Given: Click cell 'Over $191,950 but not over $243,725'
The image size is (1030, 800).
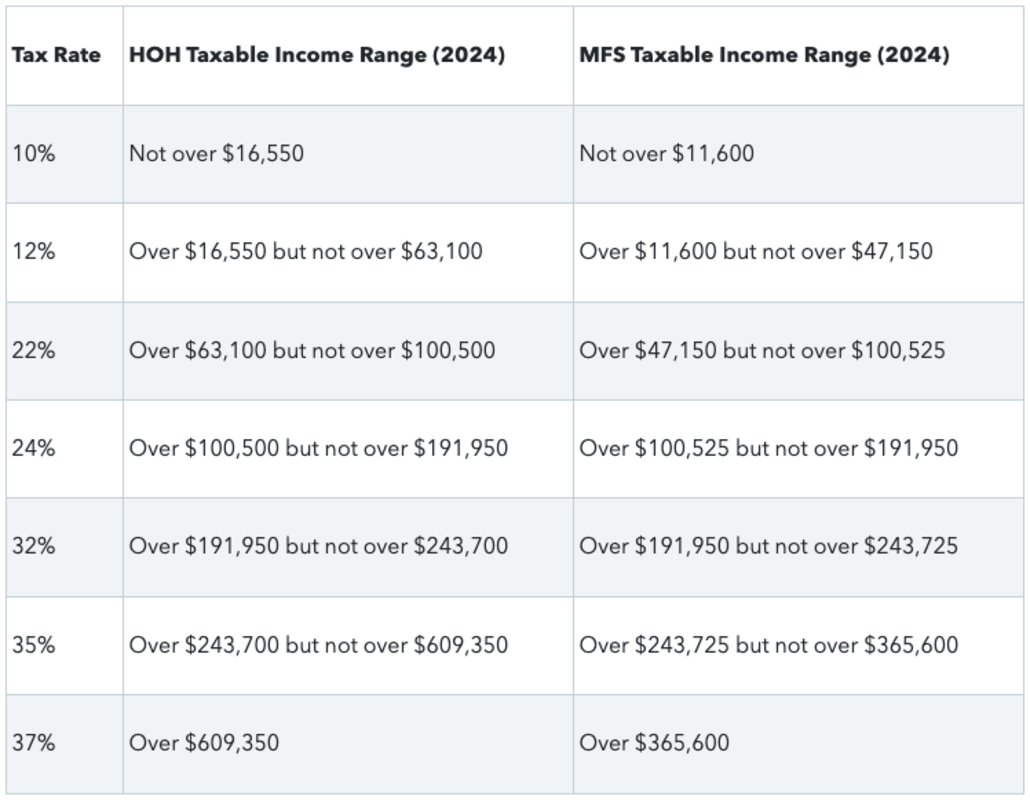Looking at the screenshot, I should click(768, 546).
